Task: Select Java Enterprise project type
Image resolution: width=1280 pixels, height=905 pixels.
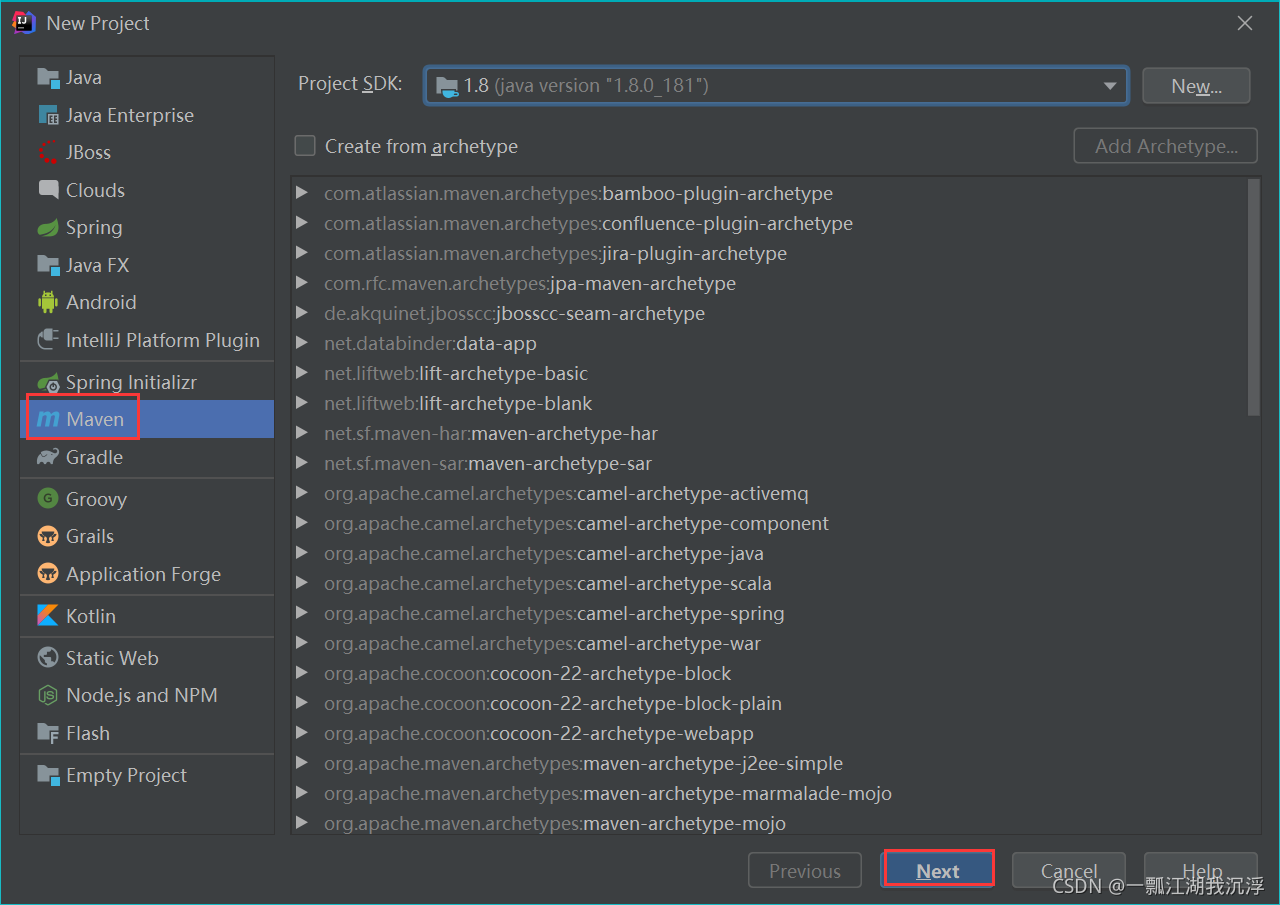Action: (x=130, y=116)
